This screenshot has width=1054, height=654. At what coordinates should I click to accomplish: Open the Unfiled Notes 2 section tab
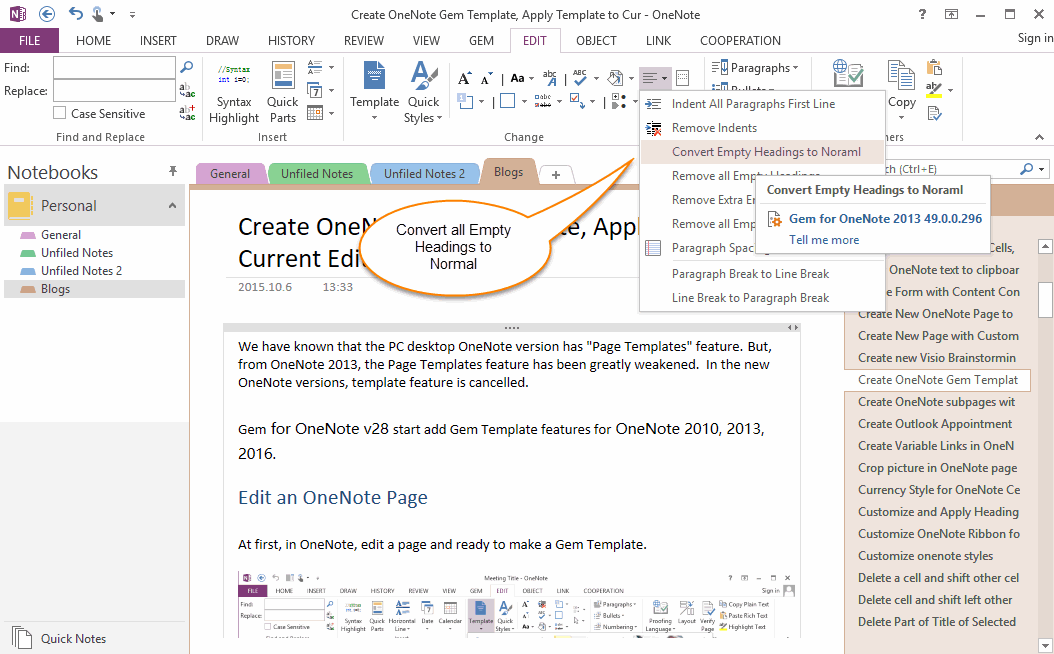pyautogui.click(x=424, y=173)
